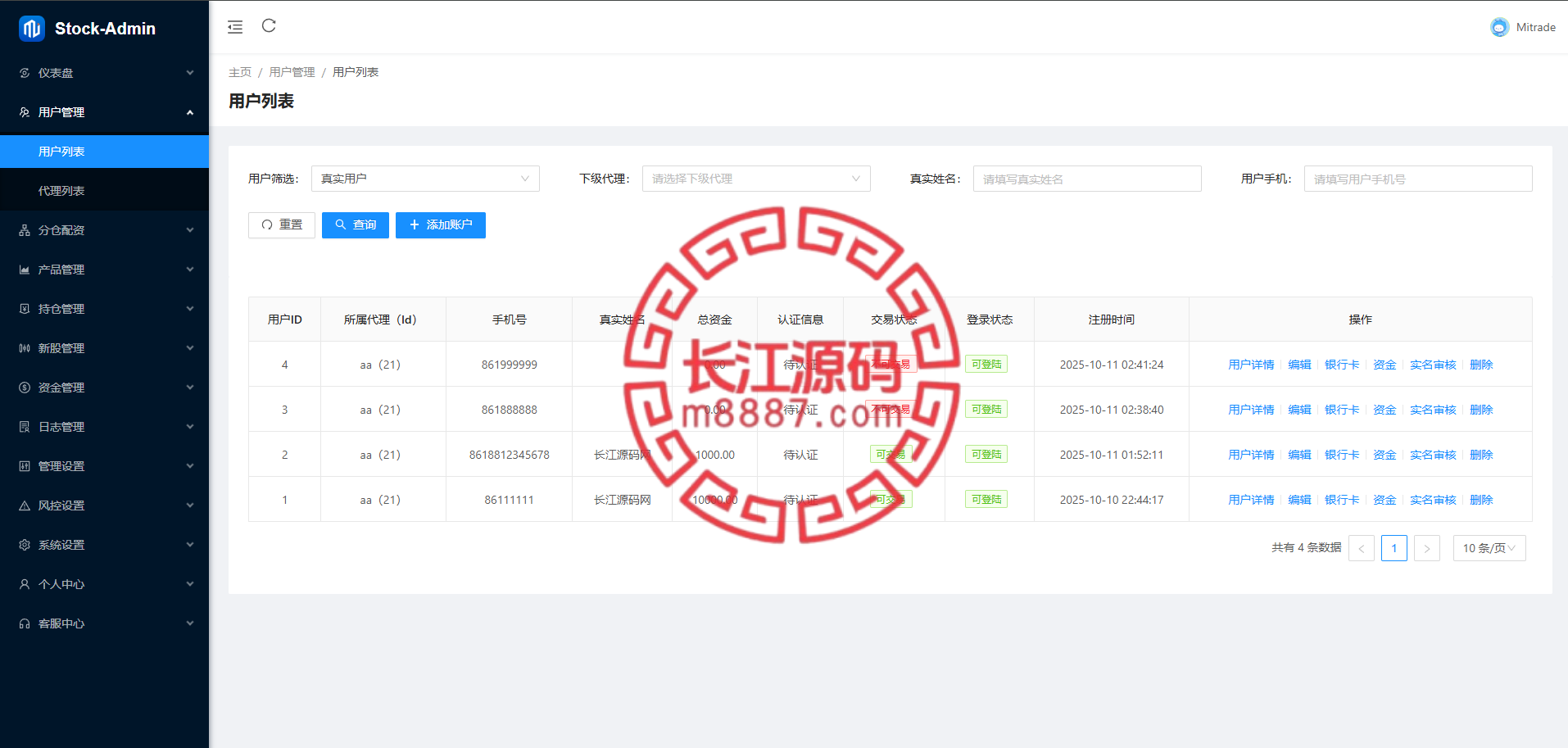The width and height of the screenshot is (1568, 748).
Task: Click the 仪表盘 dashboard icon
Action: (25, 73)
